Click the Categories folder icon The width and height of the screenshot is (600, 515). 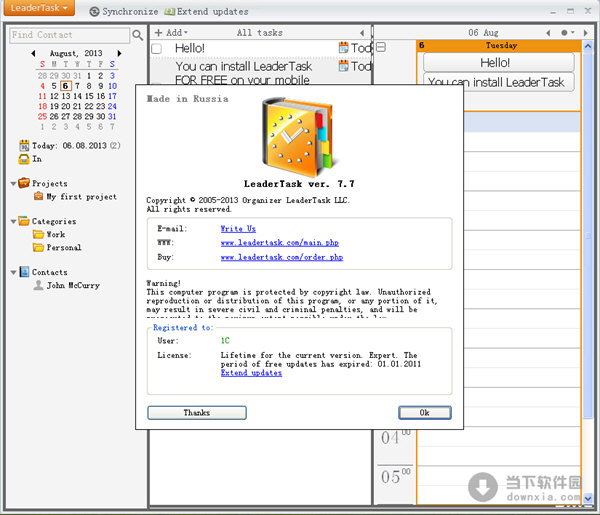coord(24,221)
